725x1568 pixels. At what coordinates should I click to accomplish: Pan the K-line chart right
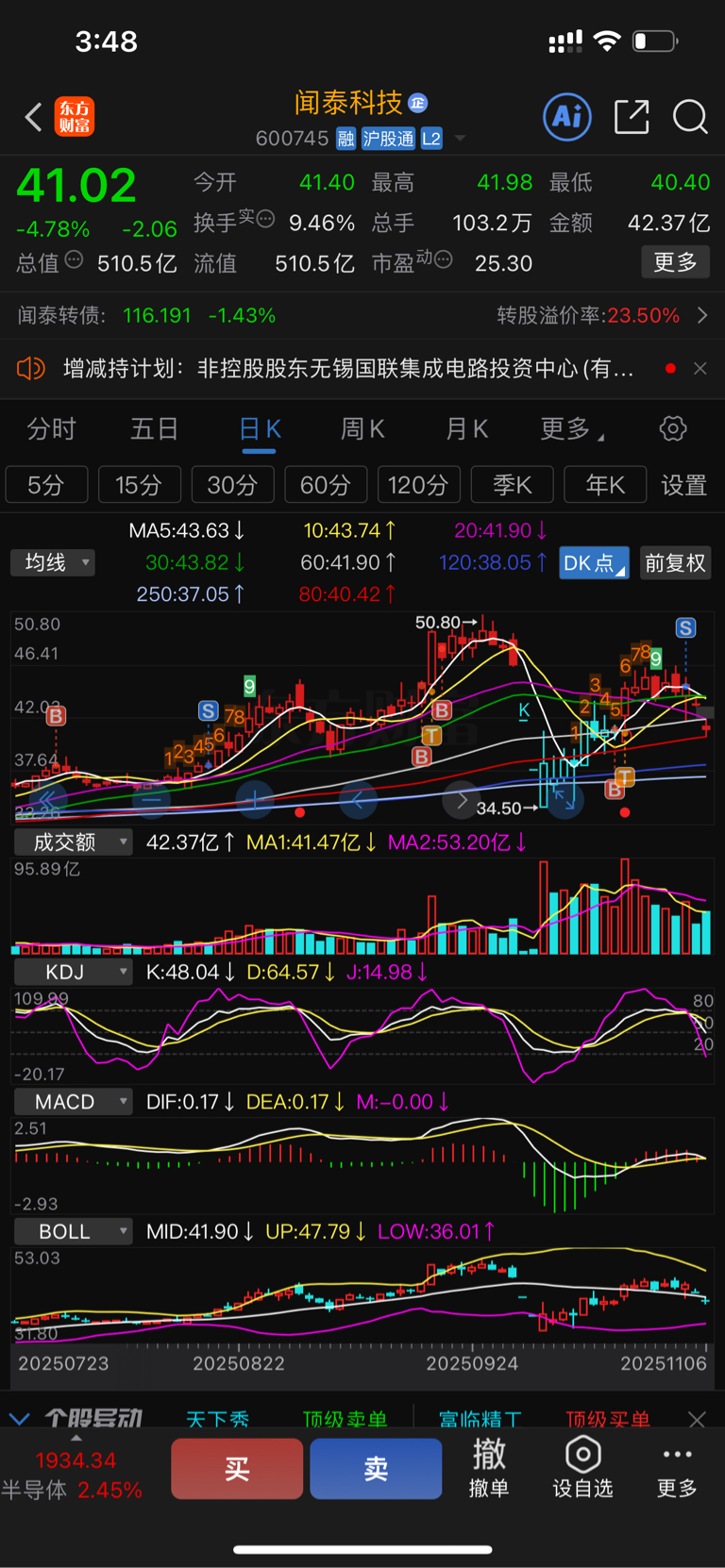pos(462,800)
